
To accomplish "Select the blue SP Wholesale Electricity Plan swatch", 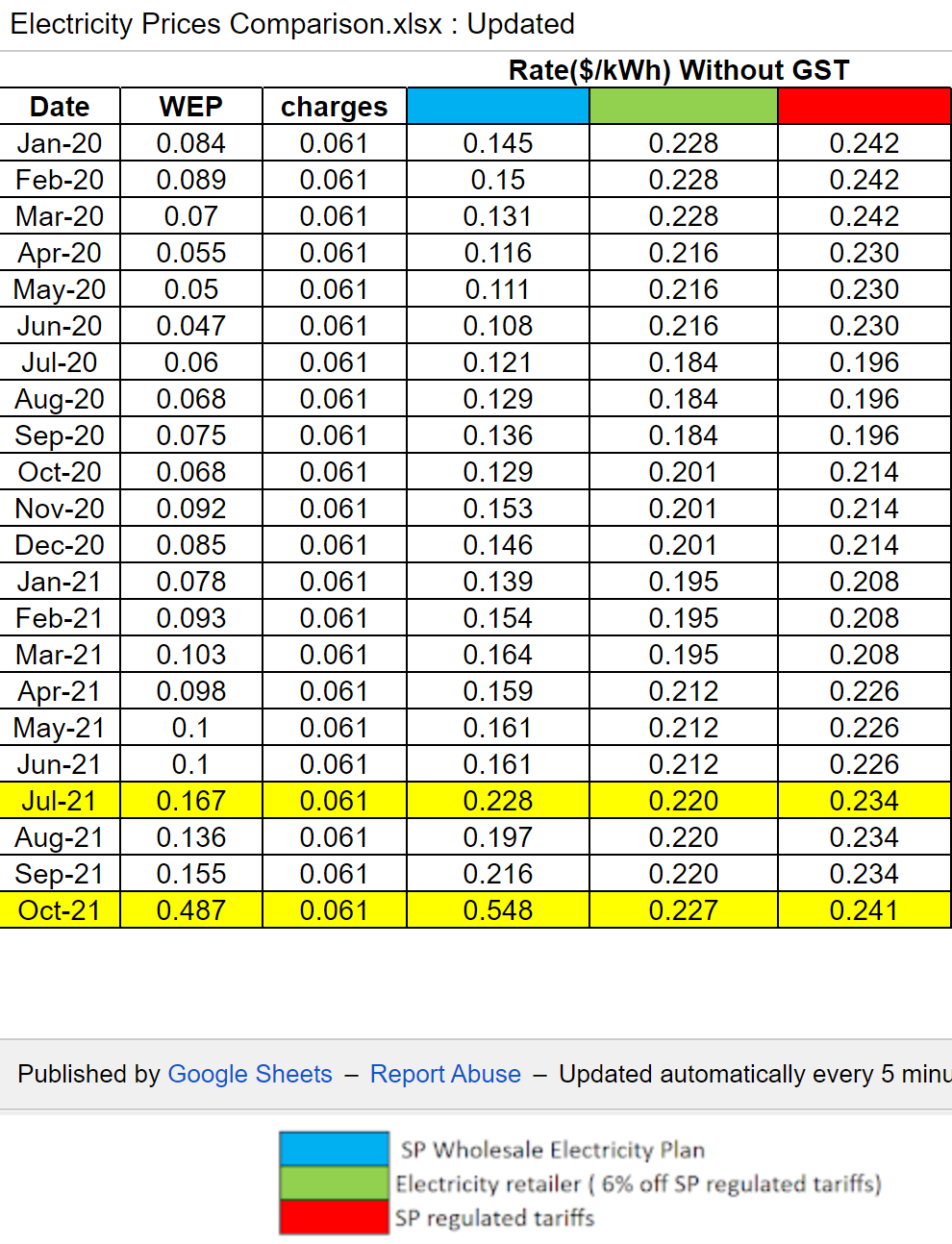I will (334, 1150).
